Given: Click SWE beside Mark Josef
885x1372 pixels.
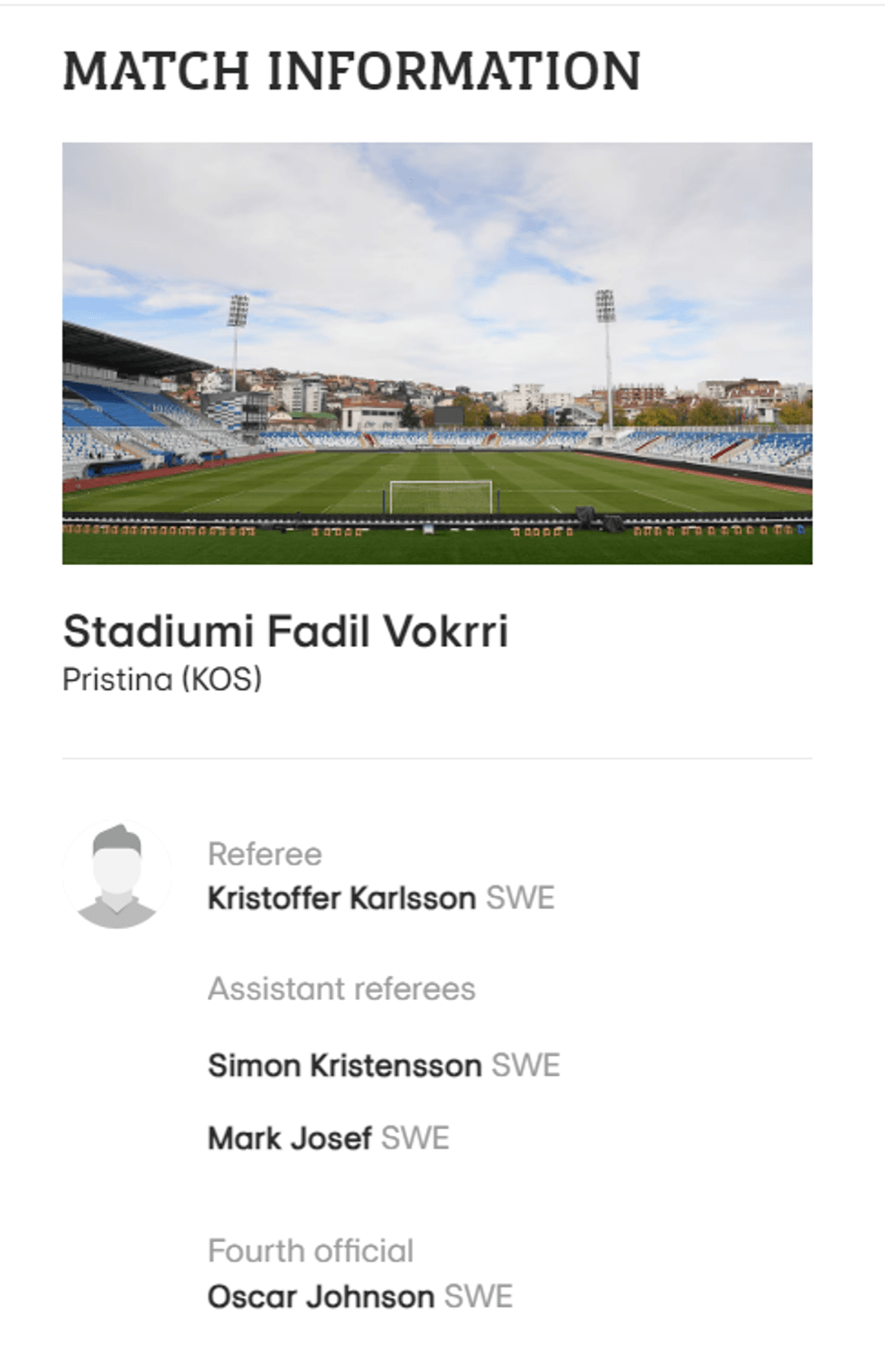Looking at the screenshot, I should [415, 1138].
